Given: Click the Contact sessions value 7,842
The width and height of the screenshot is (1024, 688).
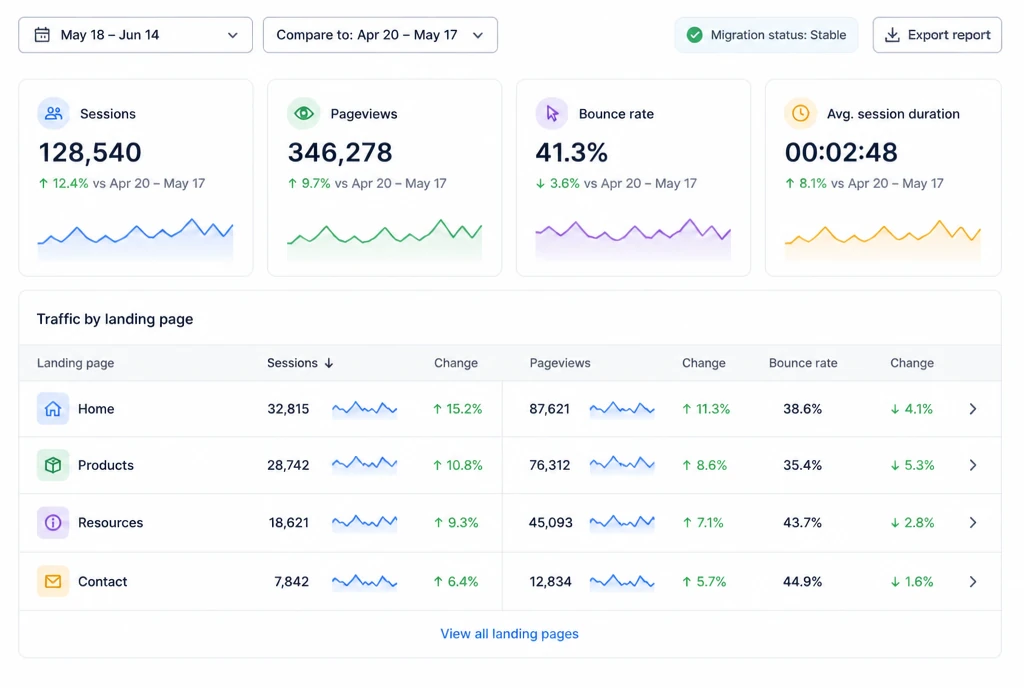Looking at the screenshot, I should pyautogui.click(x=291, y=582).
